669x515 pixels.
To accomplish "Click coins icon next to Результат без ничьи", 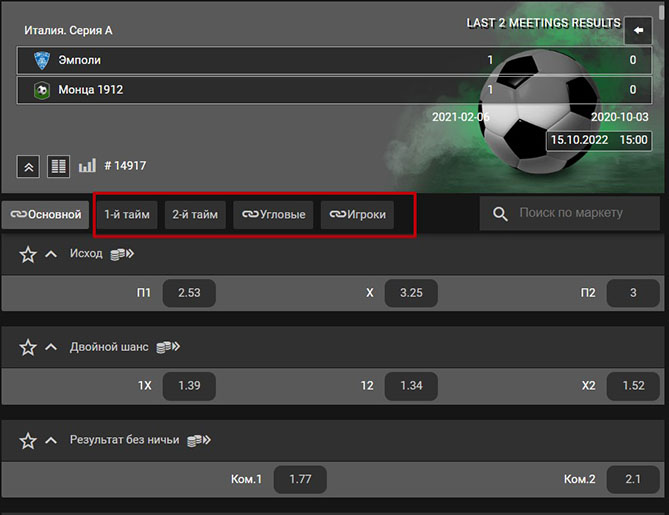I will coord(199,440).
